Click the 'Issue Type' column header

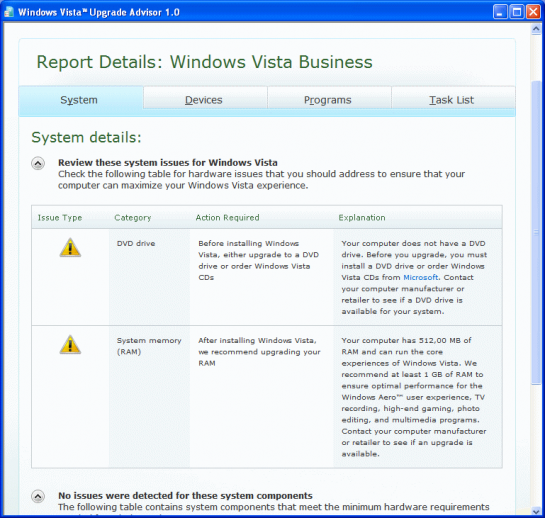click(60, 218)
